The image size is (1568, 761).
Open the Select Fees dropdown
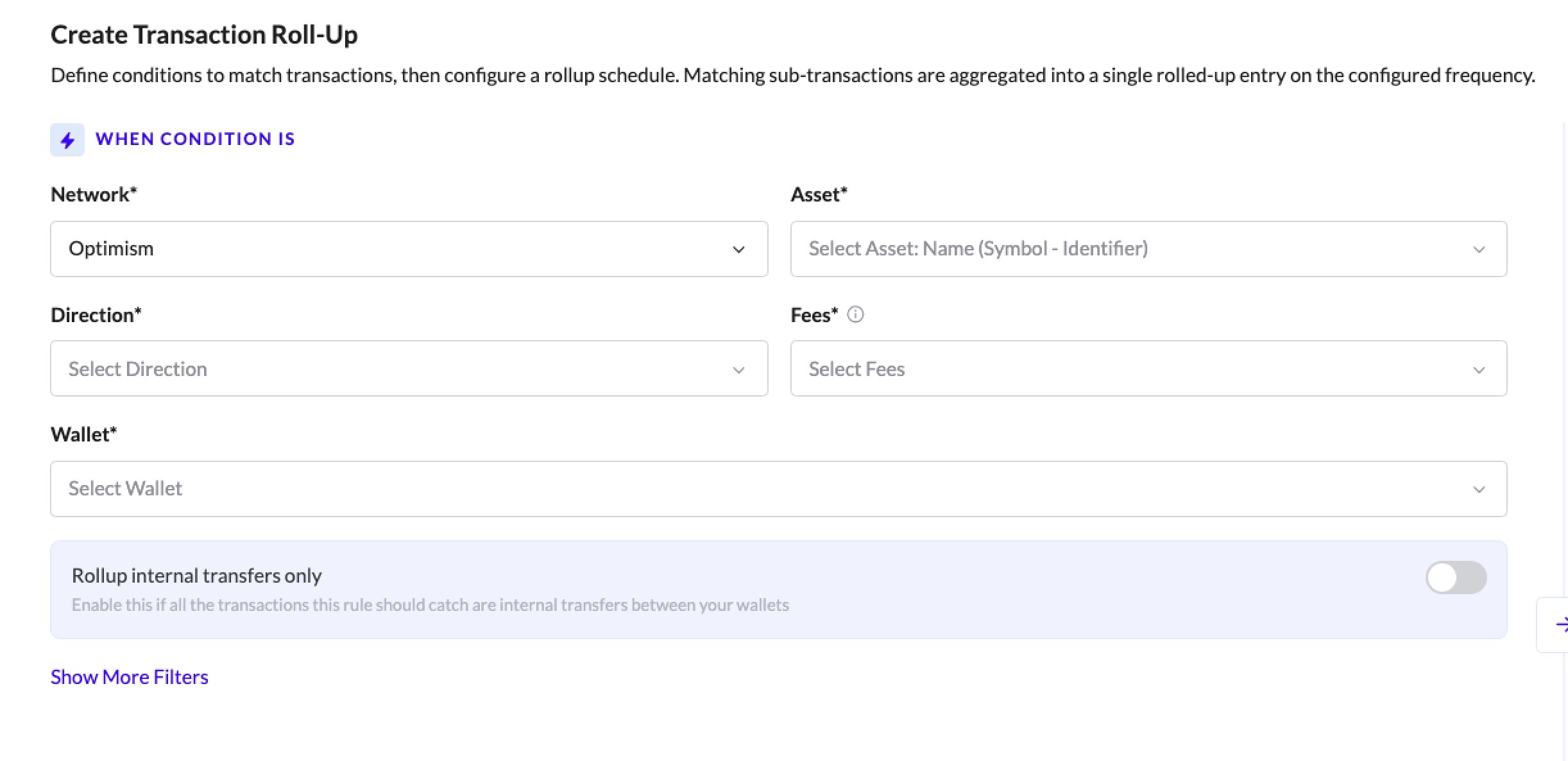1148,368
